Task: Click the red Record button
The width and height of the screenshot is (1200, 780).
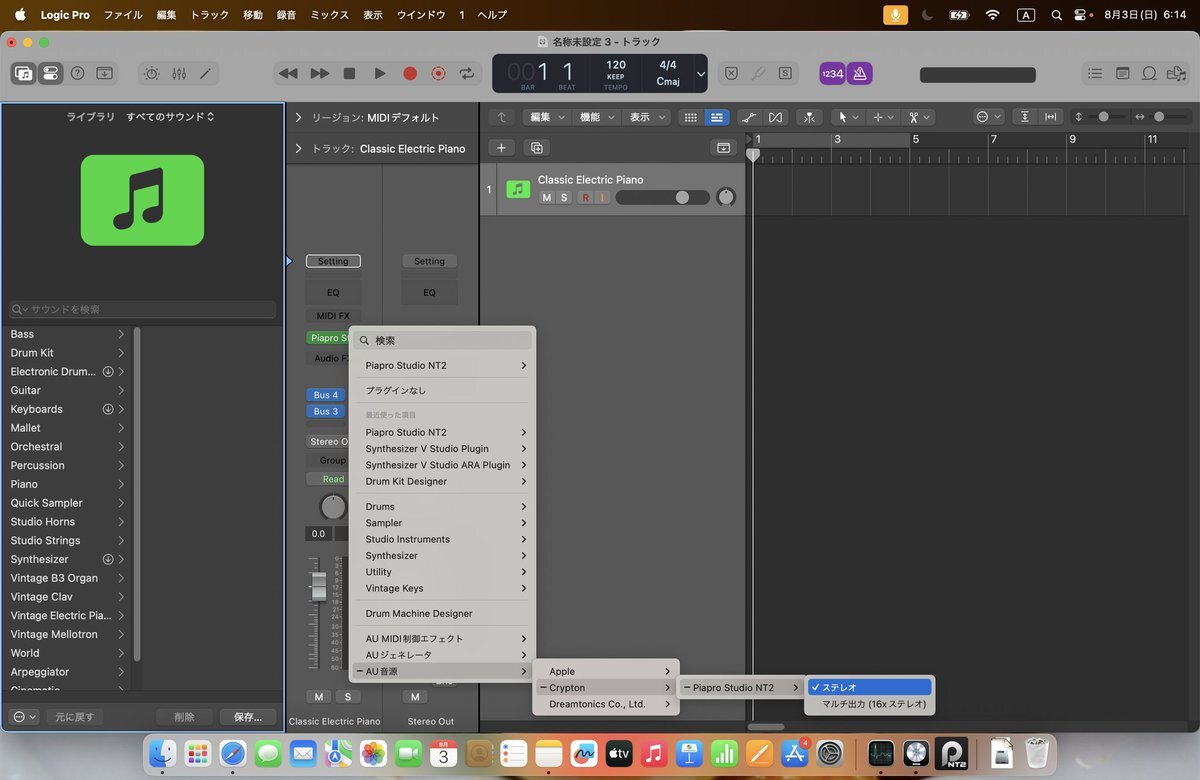Action: pyautogui.click(x=409, y=73)
